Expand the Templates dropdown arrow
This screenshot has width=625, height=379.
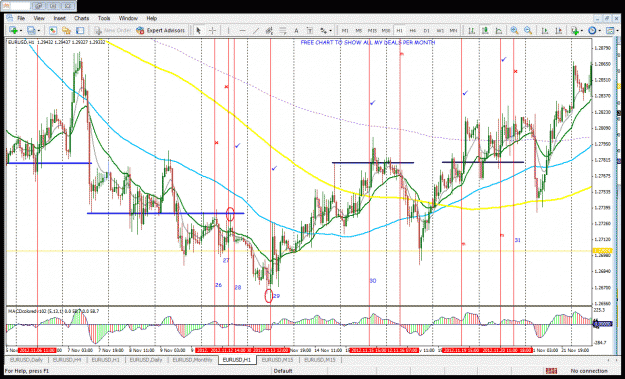(617, 30)
